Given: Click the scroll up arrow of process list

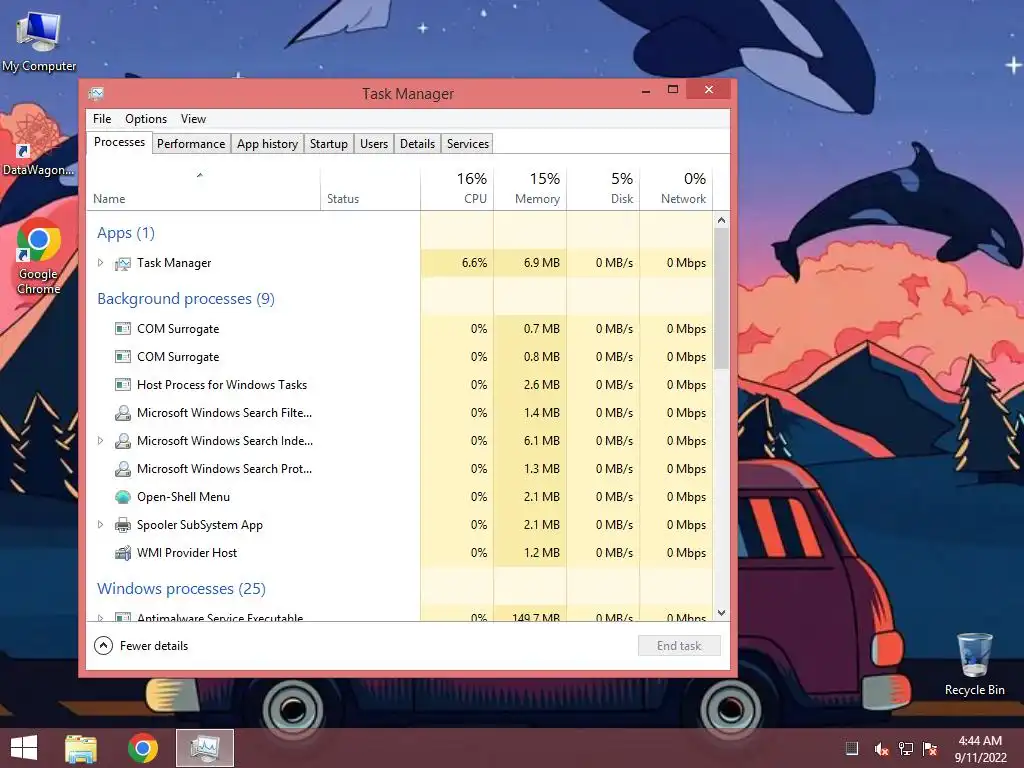Looking at the screenshot, I should [x=721, y=220].
